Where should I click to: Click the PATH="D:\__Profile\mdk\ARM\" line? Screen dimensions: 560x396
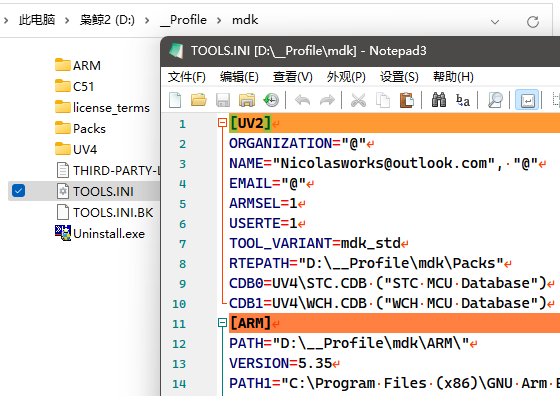[349, 343]
